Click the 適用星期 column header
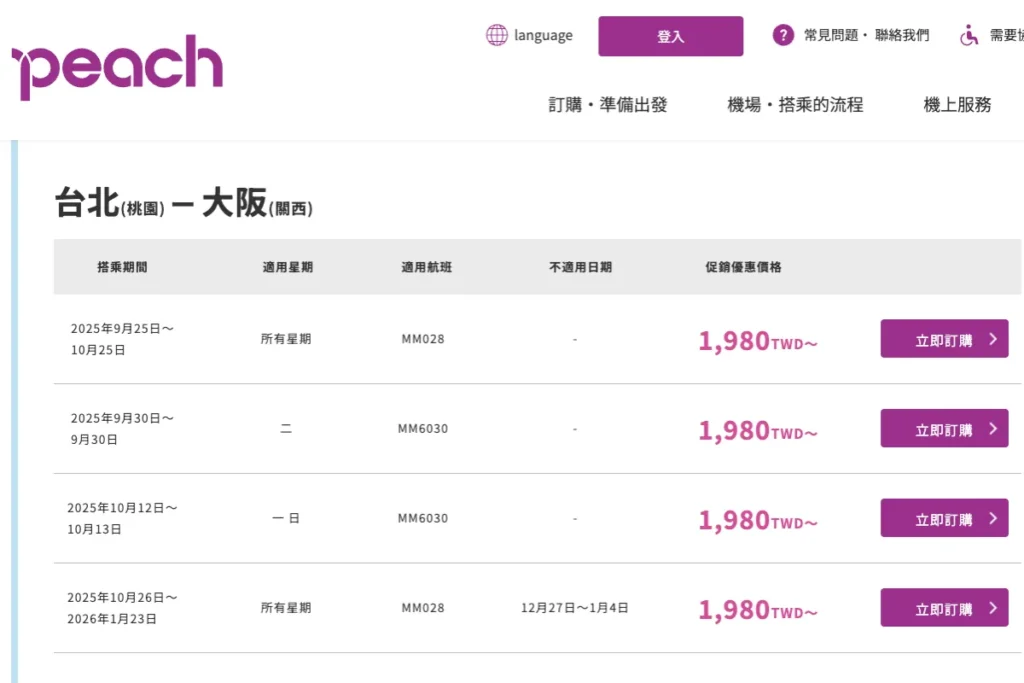1024x683 pixels. pyautogui.click(x=287, y=266)
